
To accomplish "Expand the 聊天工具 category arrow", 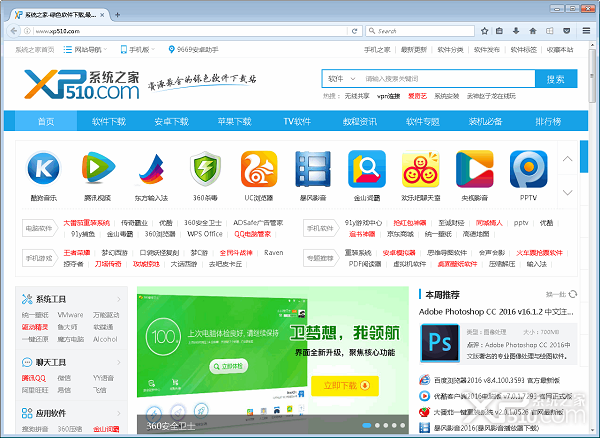I will point(119,362).
